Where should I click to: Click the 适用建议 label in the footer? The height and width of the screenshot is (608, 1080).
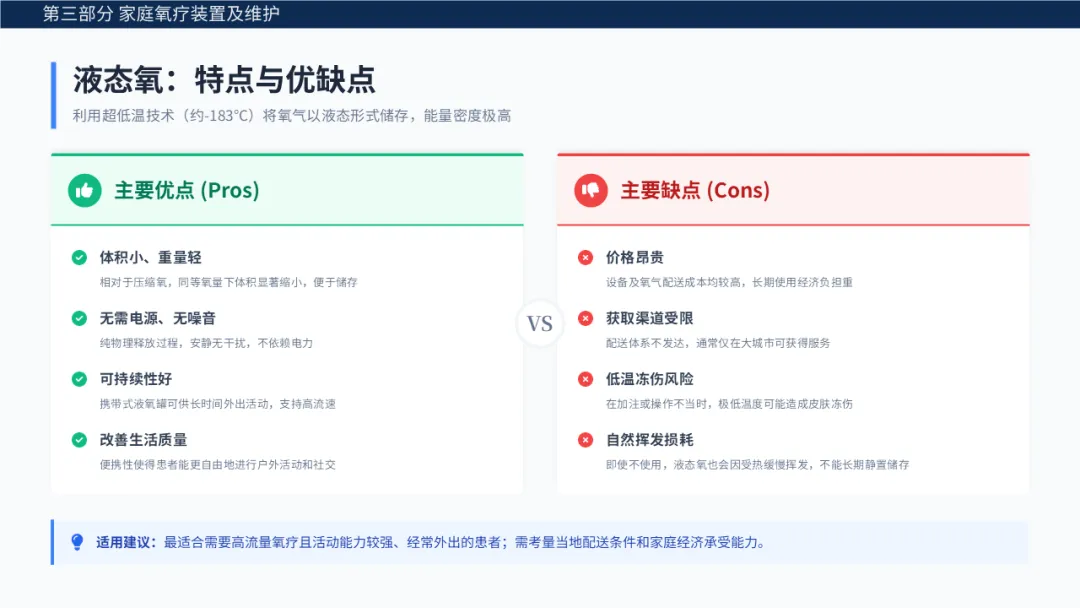126,542
